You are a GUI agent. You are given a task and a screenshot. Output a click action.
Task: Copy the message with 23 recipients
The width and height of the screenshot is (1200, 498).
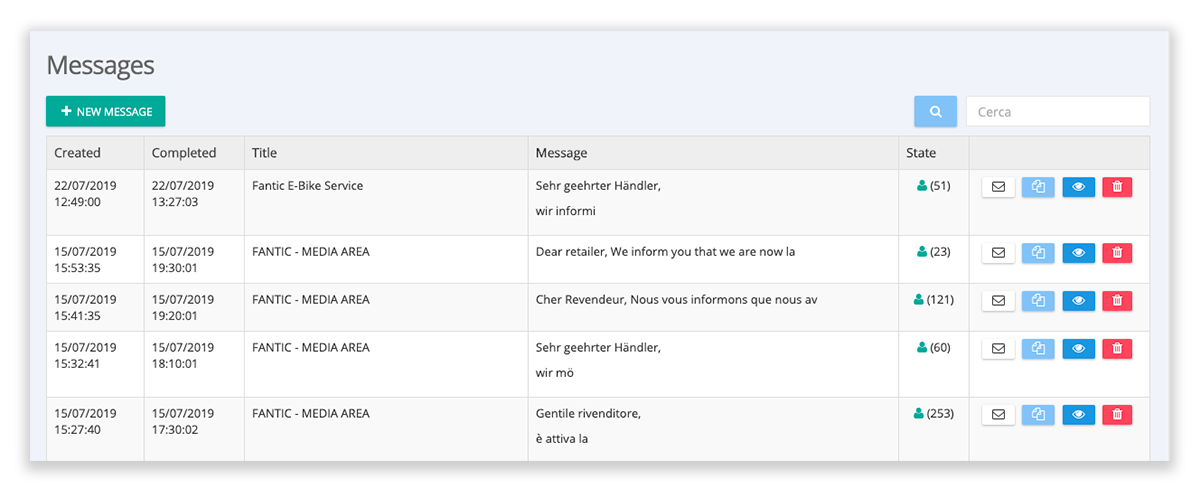coord(1038,253)
